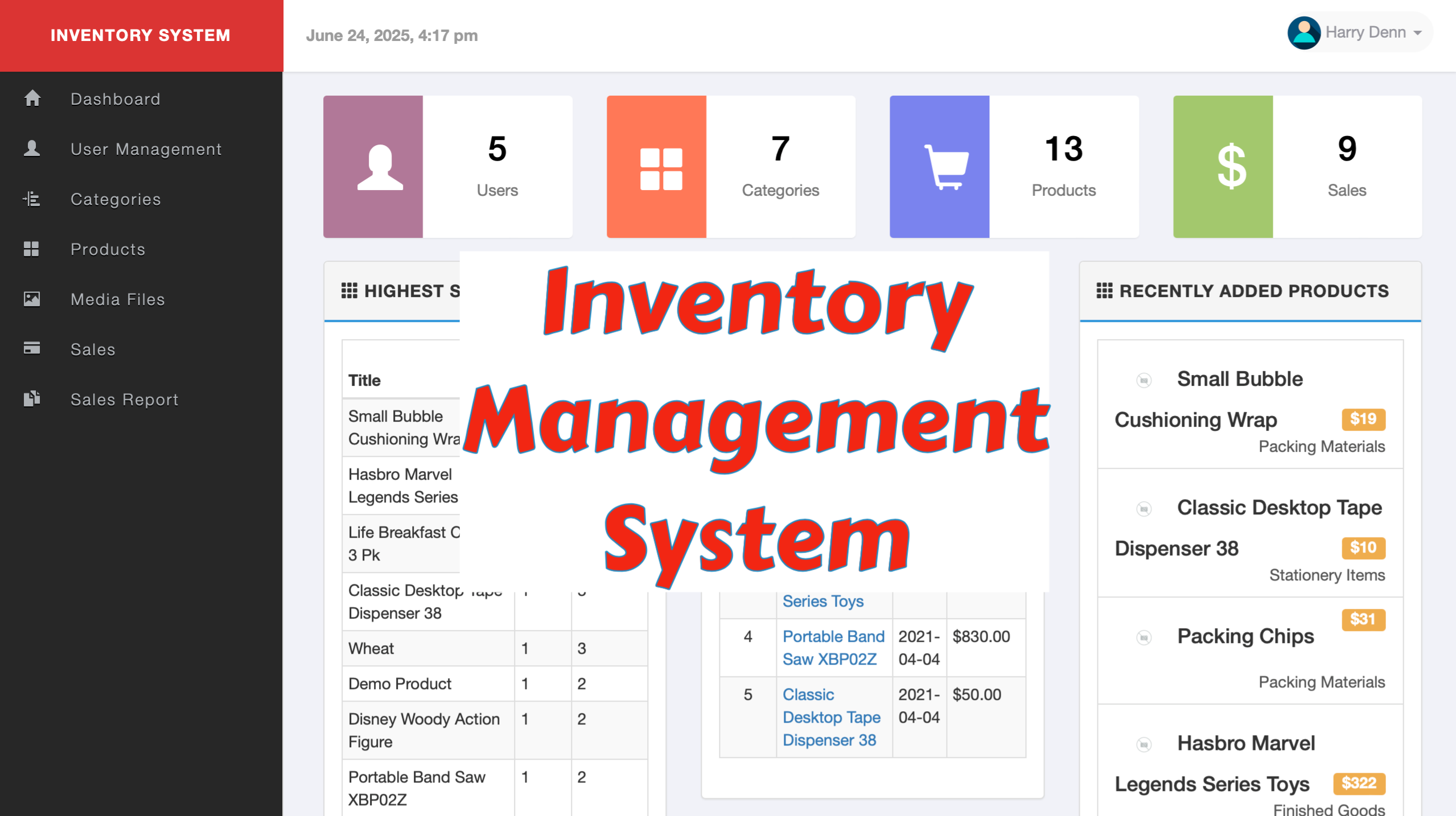Click the INVENTORY SYSTEM header logo

(x=141, y=35)
